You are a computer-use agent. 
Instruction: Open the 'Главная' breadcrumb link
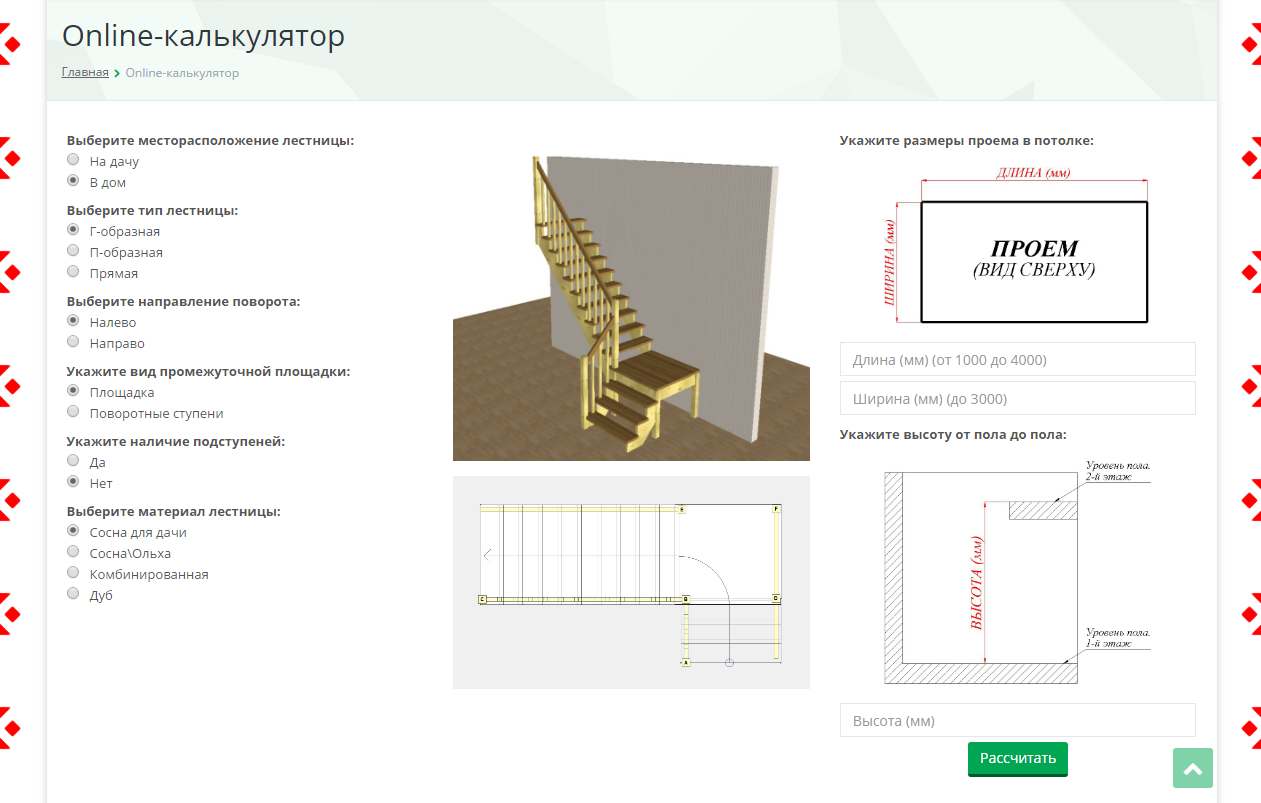tap(85, 73)
